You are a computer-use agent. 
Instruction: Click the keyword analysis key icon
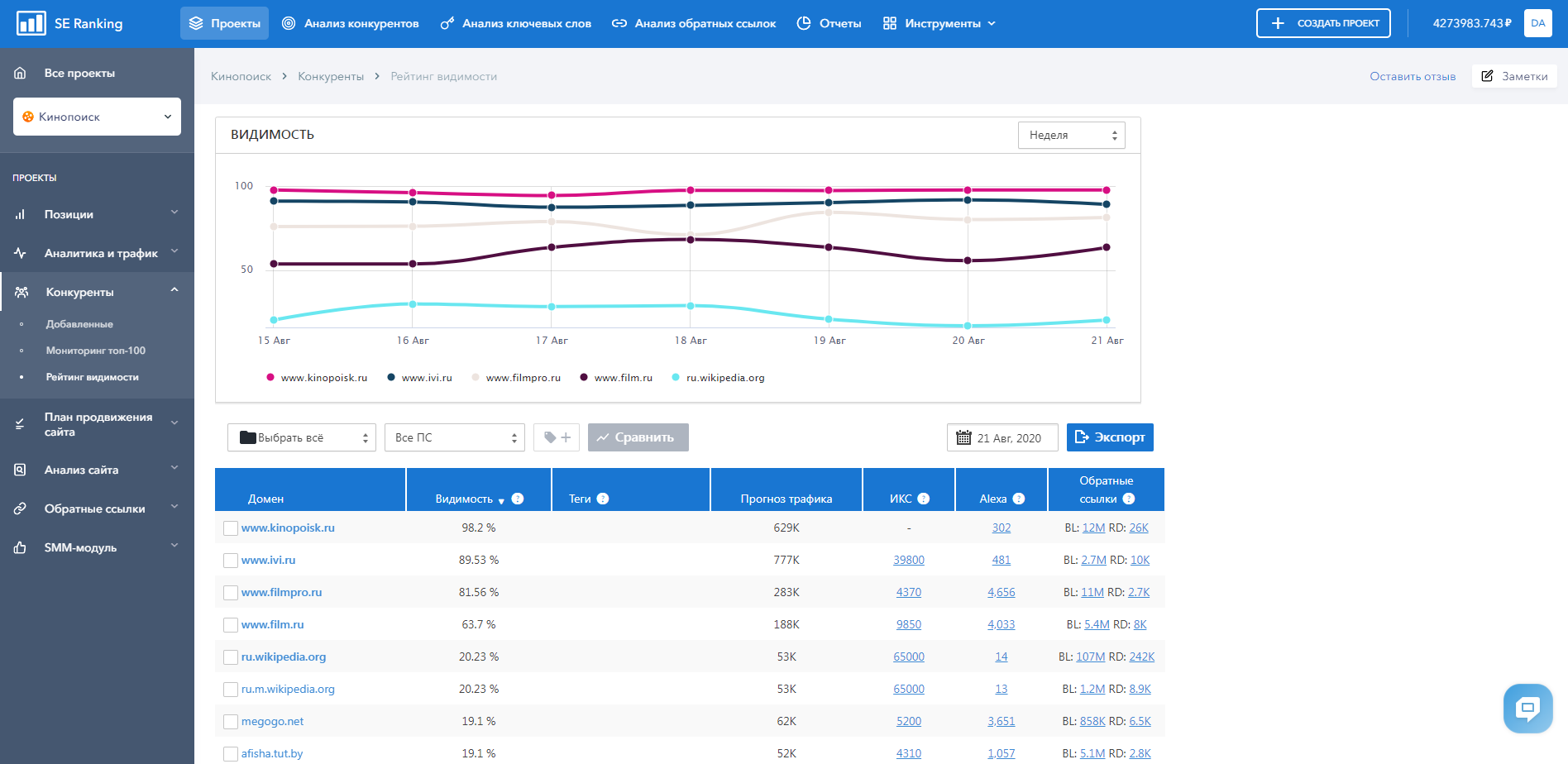click(447, 23)
